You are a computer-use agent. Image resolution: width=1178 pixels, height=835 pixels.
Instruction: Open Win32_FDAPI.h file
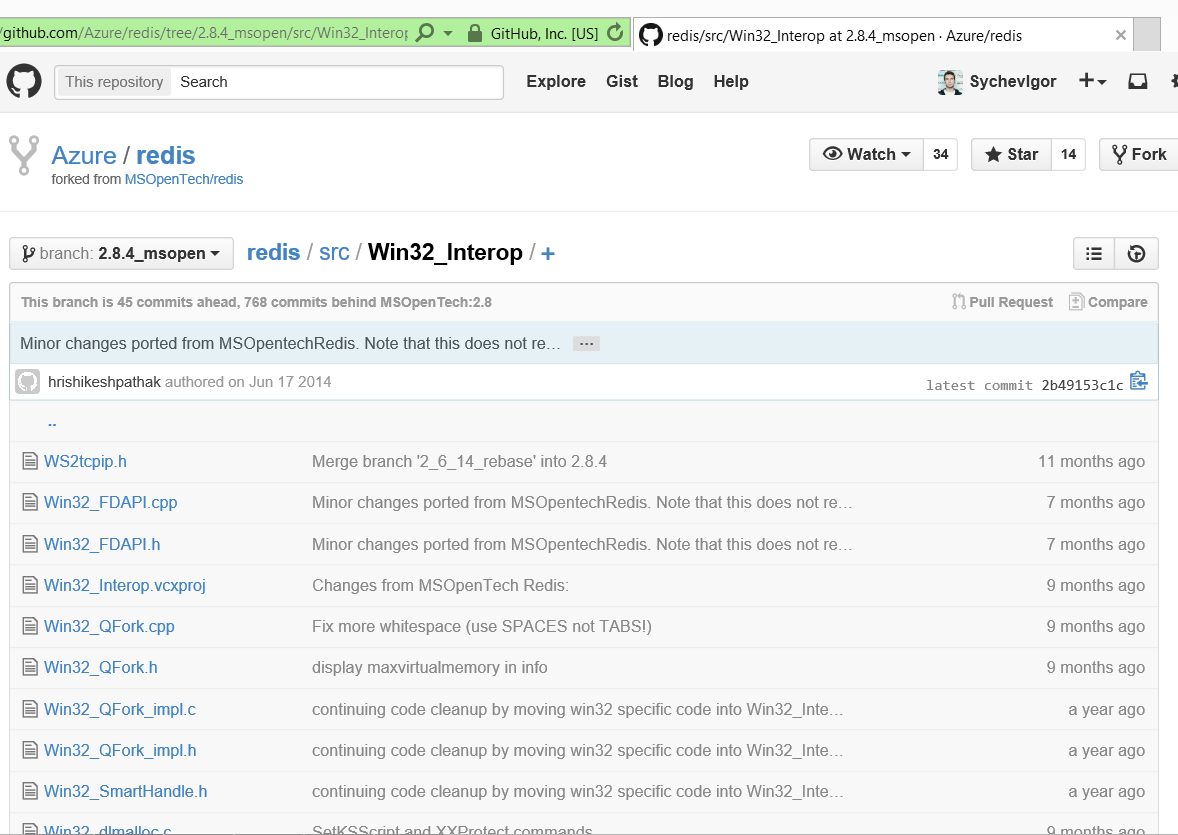(102, 544)
